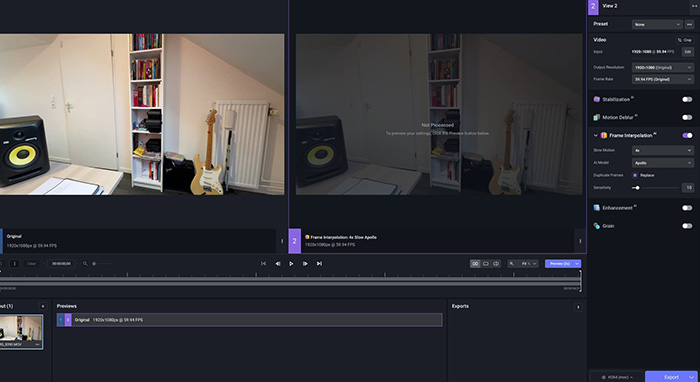Switch to single view mode
700x382 pixels.
pyautogui.click(x=486, y=264)
